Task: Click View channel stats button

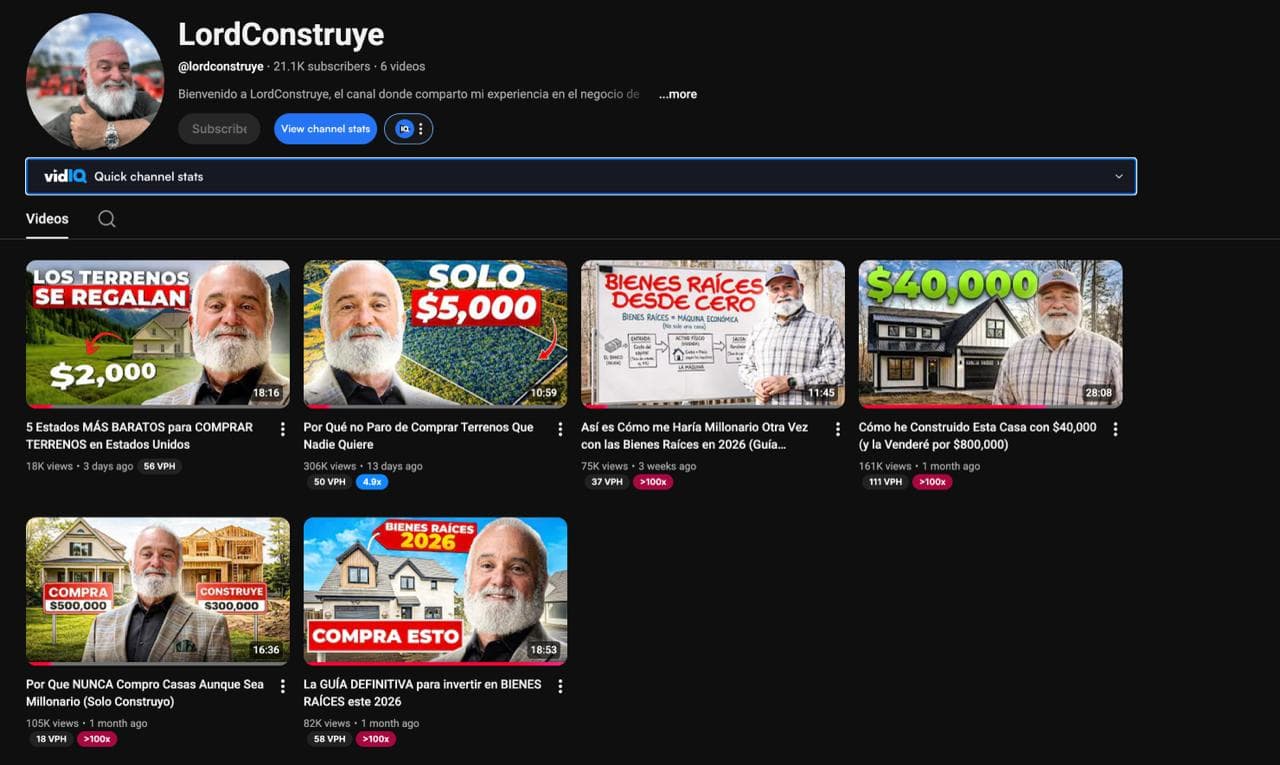Action: point(325,129)
